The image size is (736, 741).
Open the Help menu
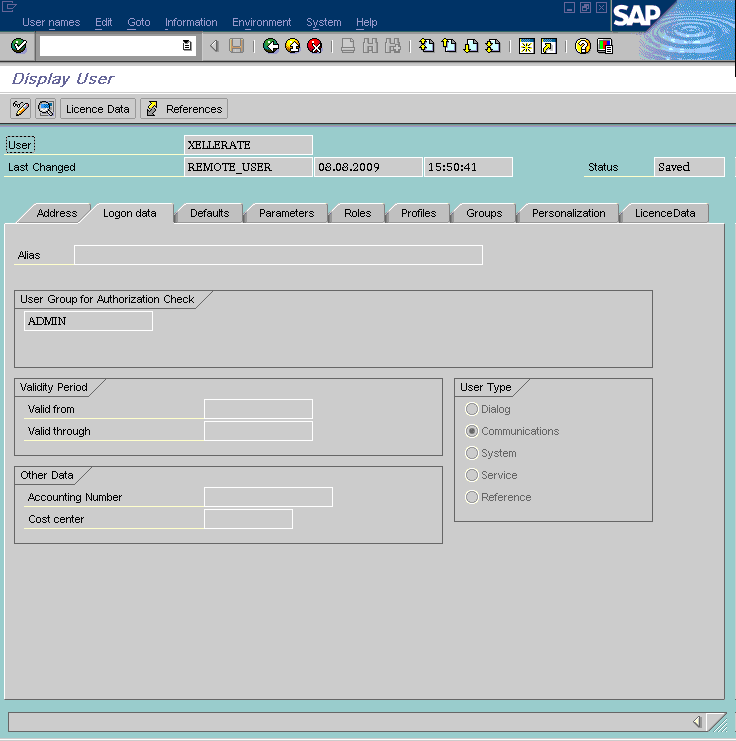(366, 22)
